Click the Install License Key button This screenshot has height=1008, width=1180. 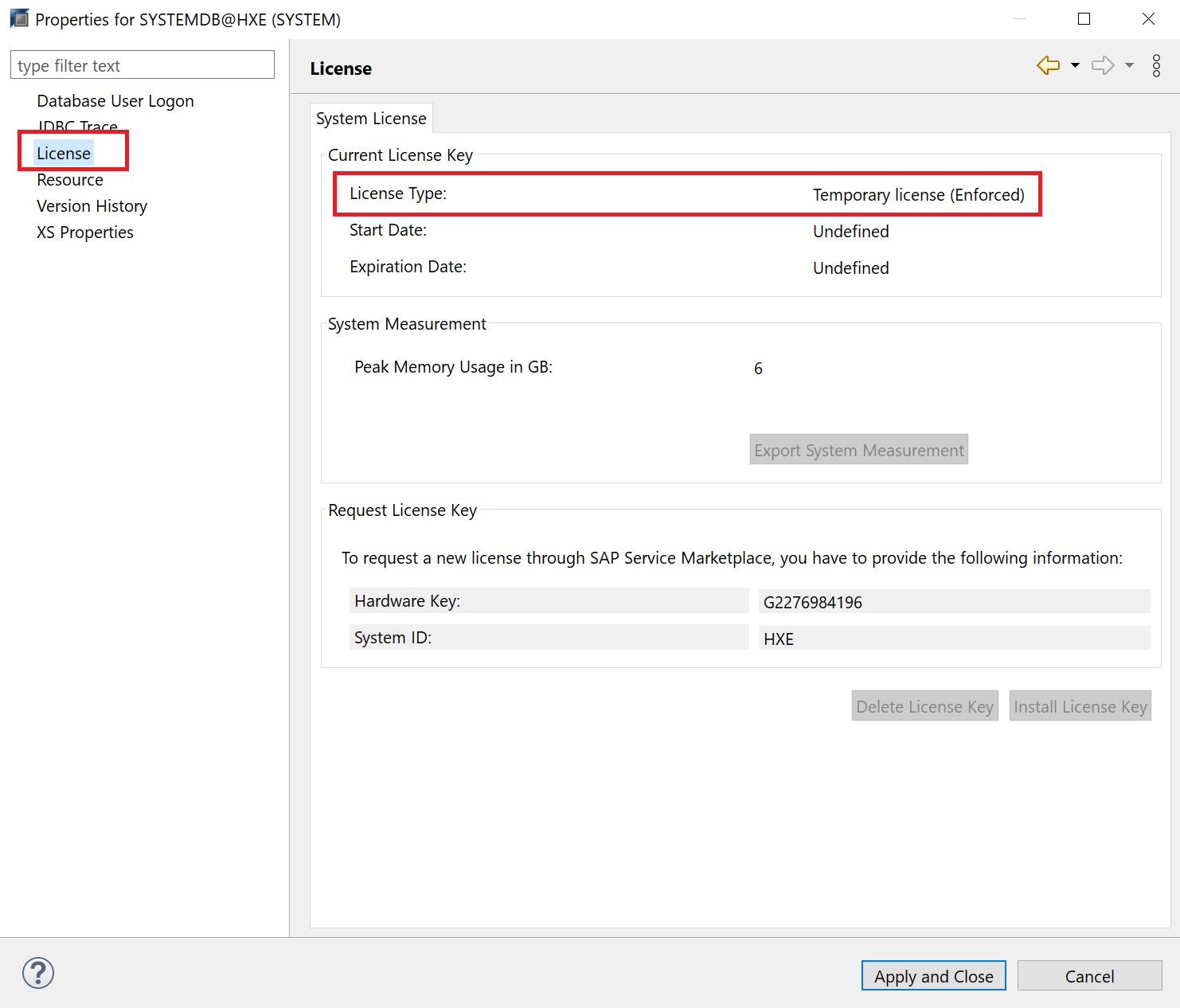(x=1080, y=706)
